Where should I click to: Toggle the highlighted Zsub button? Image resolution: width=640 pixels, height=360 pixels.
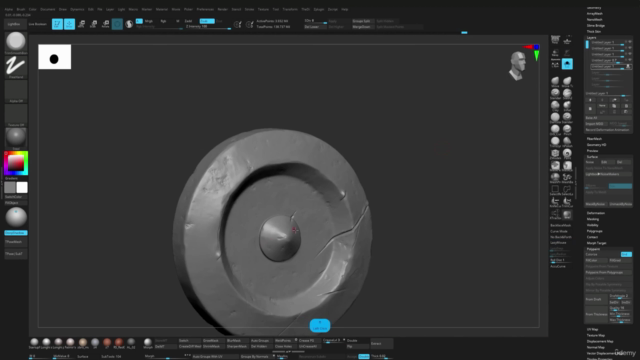pos(207,21)
